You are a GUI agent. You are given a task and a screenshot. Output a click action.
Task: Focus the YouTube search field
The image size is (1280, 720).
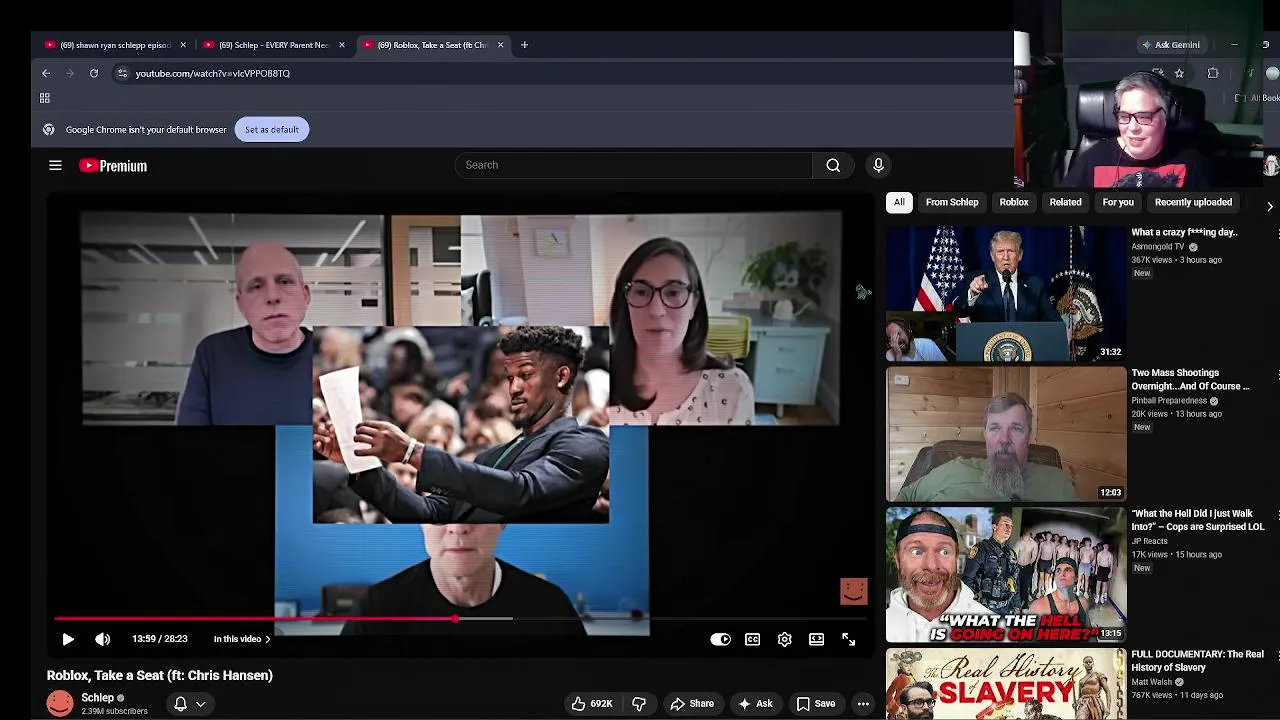click(x=633, y=165)
